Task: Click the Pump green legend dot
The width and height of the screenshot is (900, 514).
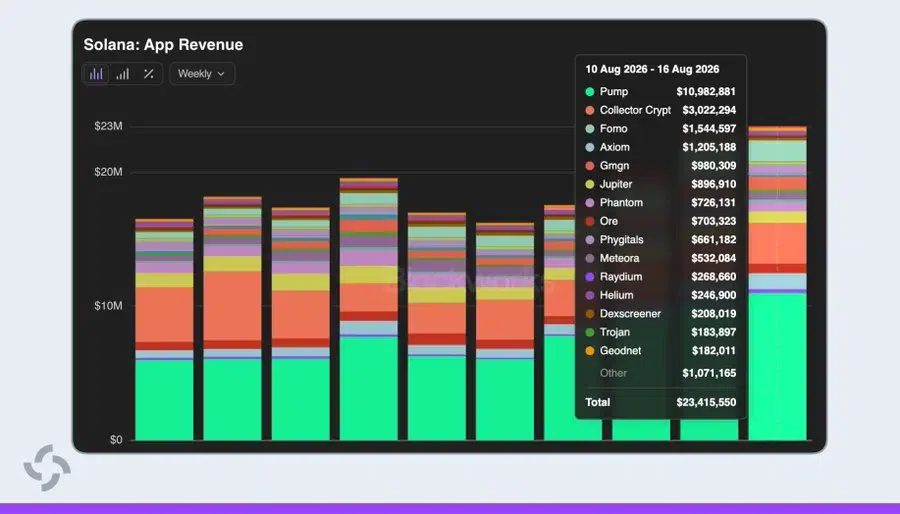Action: click(x=589, y=92)
